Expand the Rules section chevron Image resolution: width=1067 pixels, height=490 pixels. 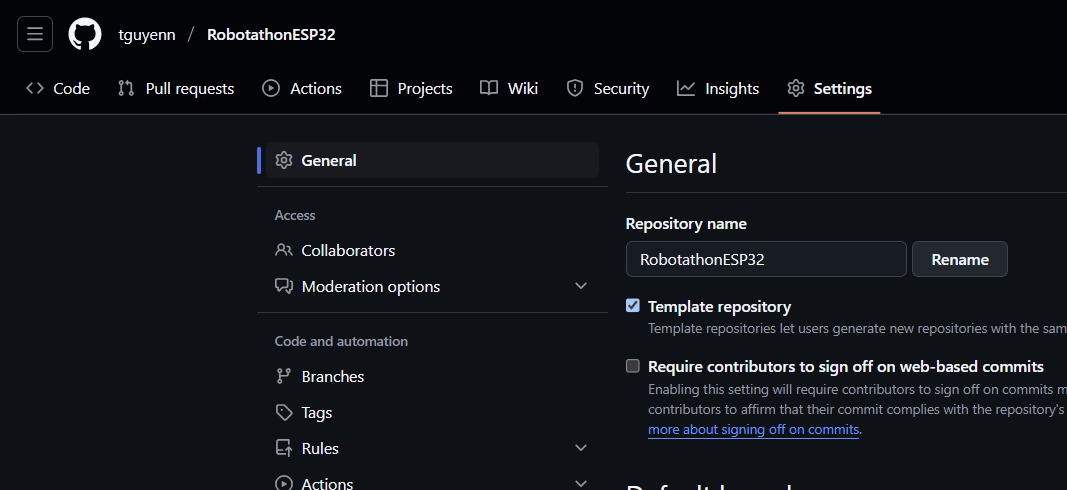[x=580, y=448]
